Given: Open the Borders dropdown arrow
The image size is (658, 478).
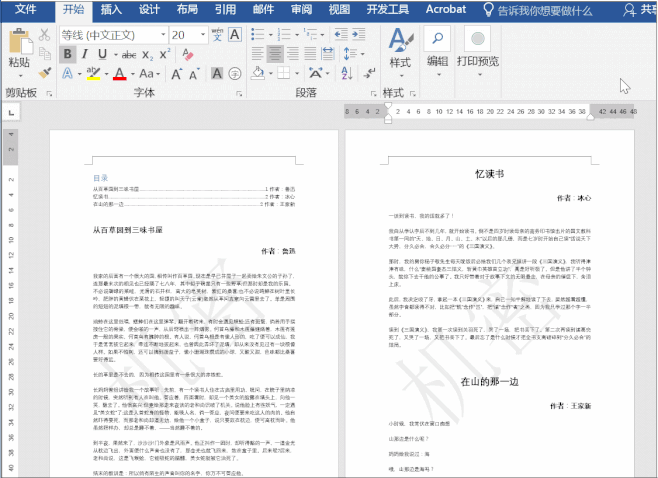Looking at the screenshot, I should (297, 74).
